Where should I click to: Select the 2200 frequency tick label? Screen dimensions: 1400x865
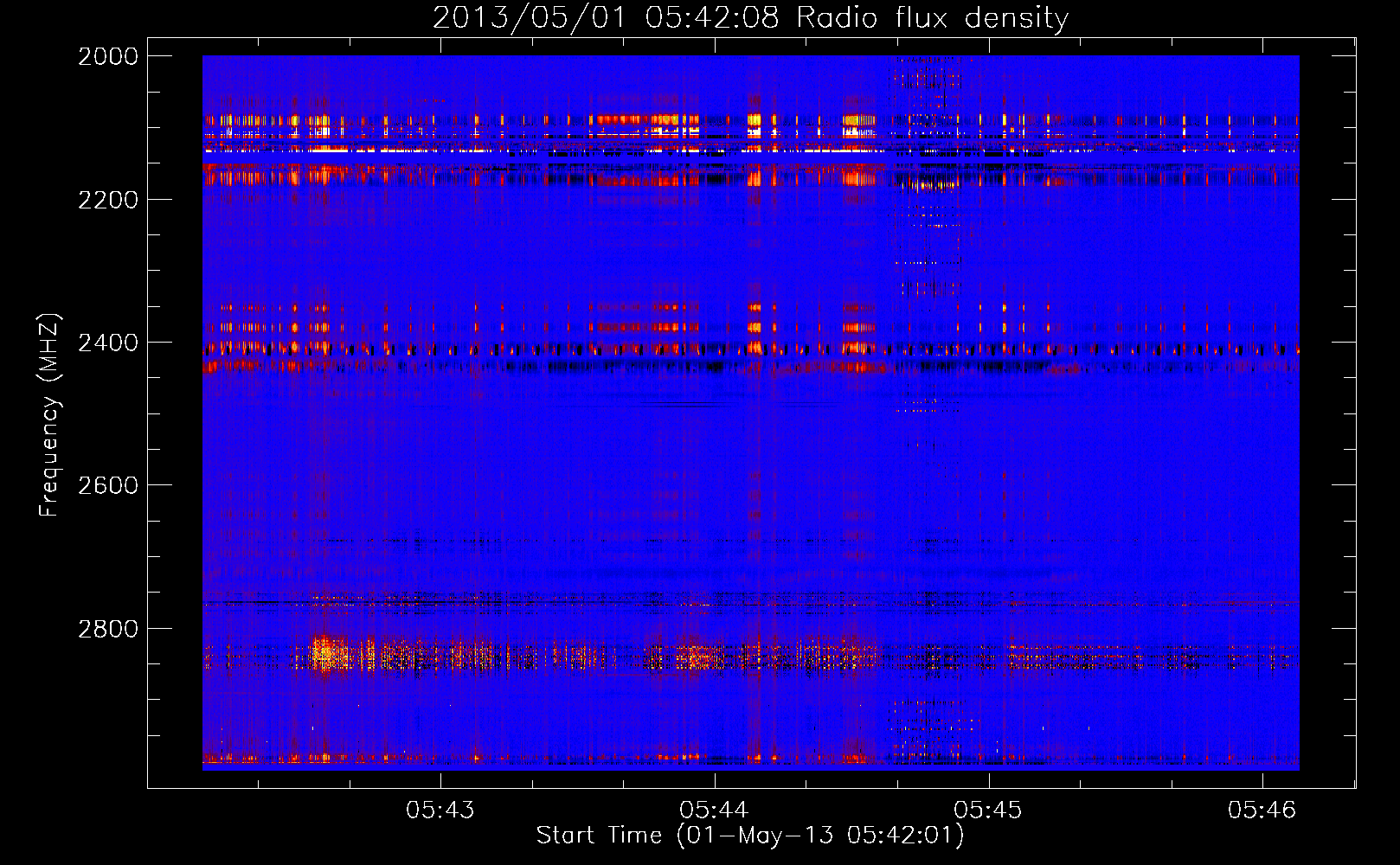[108, 200]
